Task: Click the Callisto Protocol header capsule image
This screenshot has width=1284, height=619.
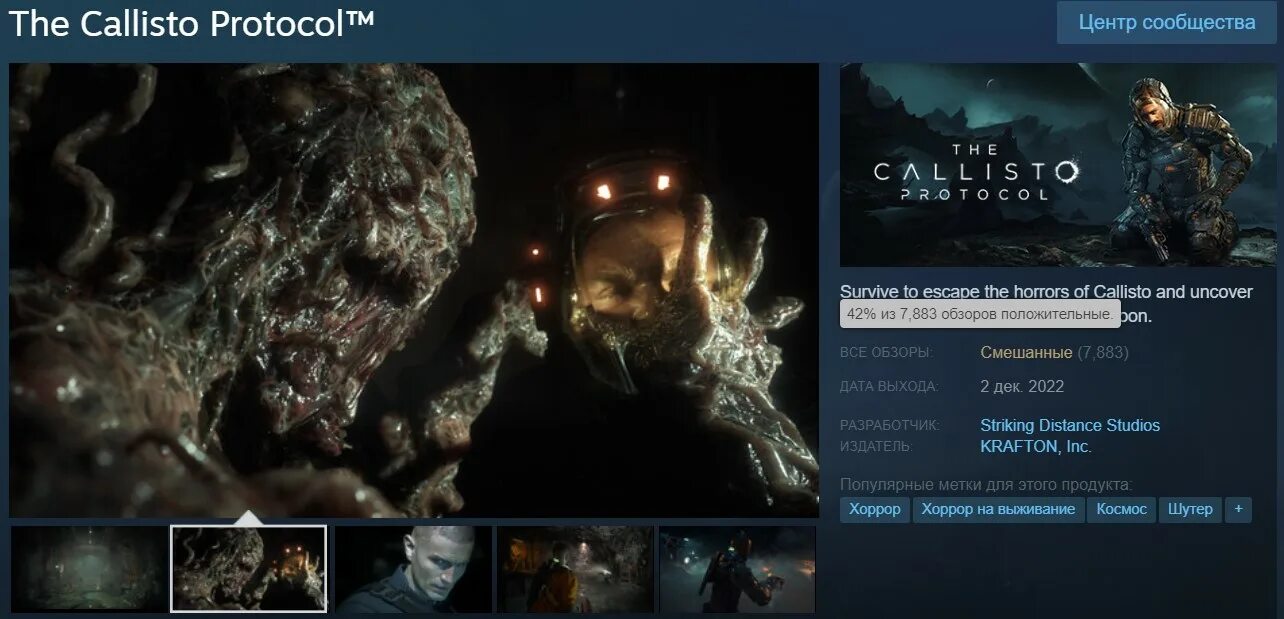Action: (x=1058, y=165)
